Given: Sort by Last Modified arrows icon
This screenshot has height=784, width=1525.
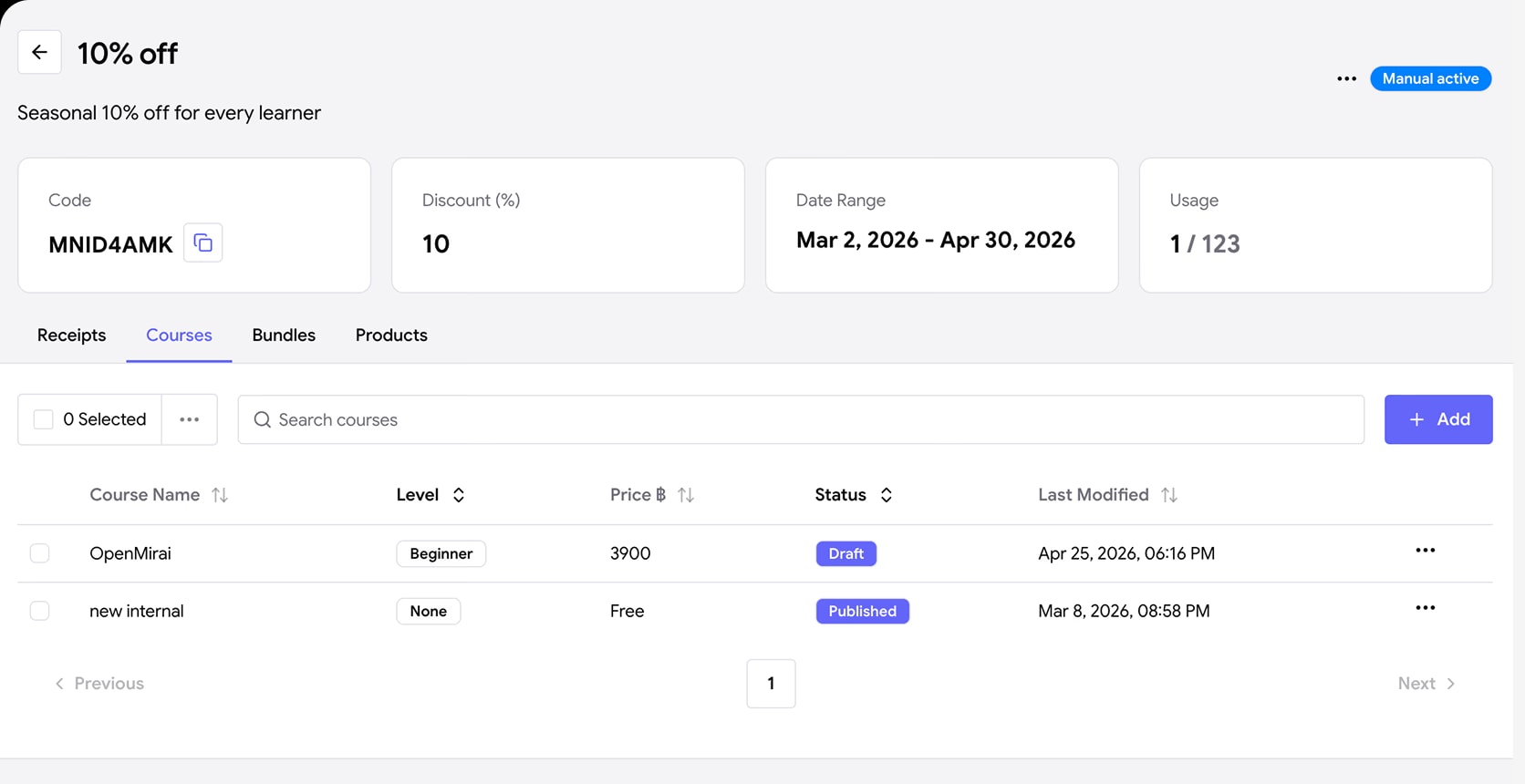Looking at the screenshot, I should [1169, 495].
